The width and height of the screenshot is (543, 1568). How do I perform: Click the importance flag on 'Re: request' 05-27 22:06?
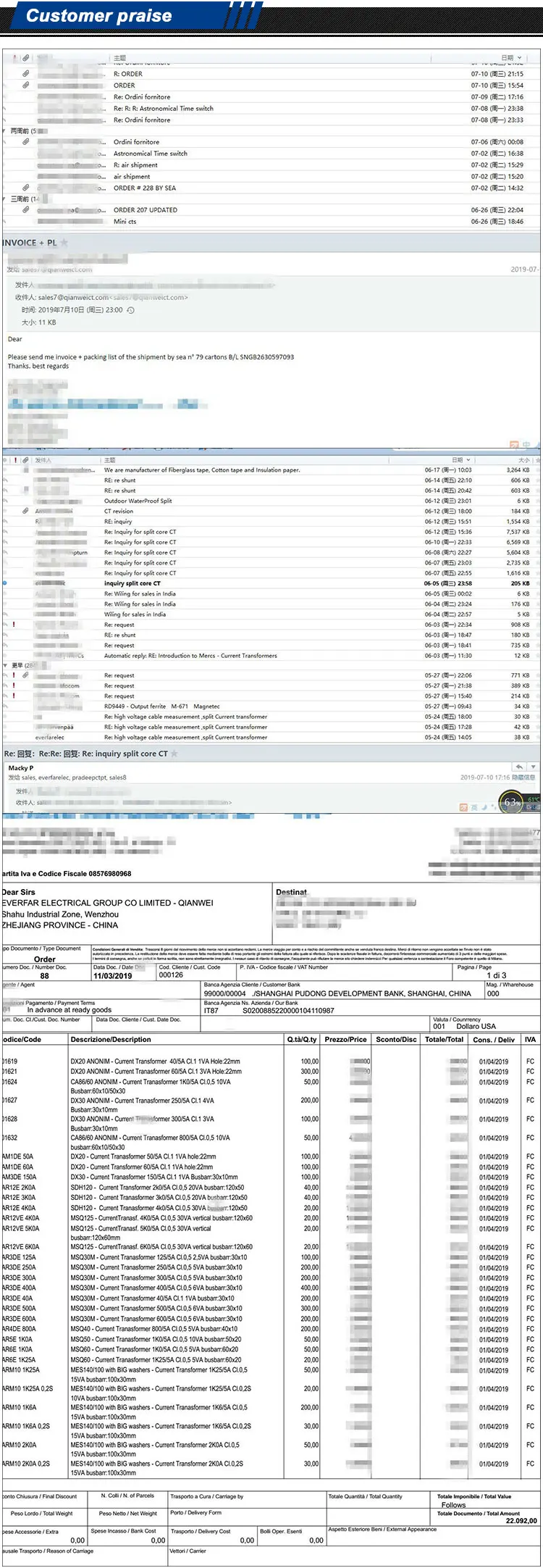pyautogui.click(x=14, y=675)
